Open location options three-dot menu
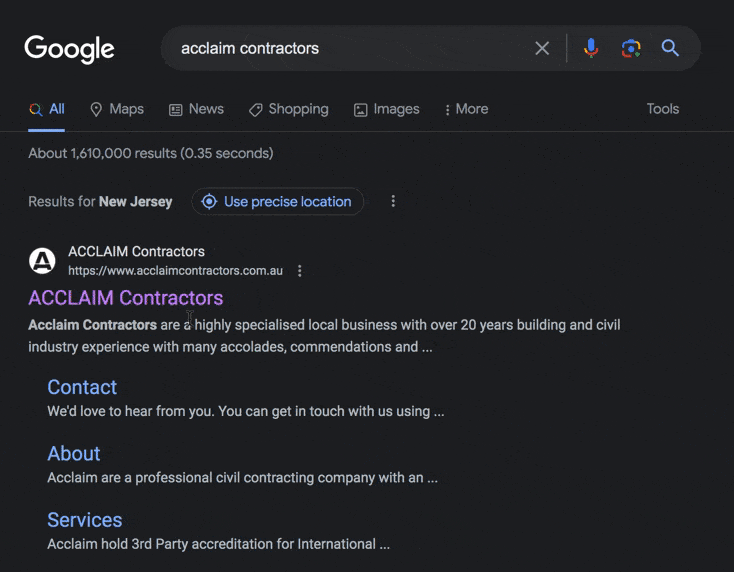Image resolution: width=734 pixels, height=572 pixels. click(393, 201)
